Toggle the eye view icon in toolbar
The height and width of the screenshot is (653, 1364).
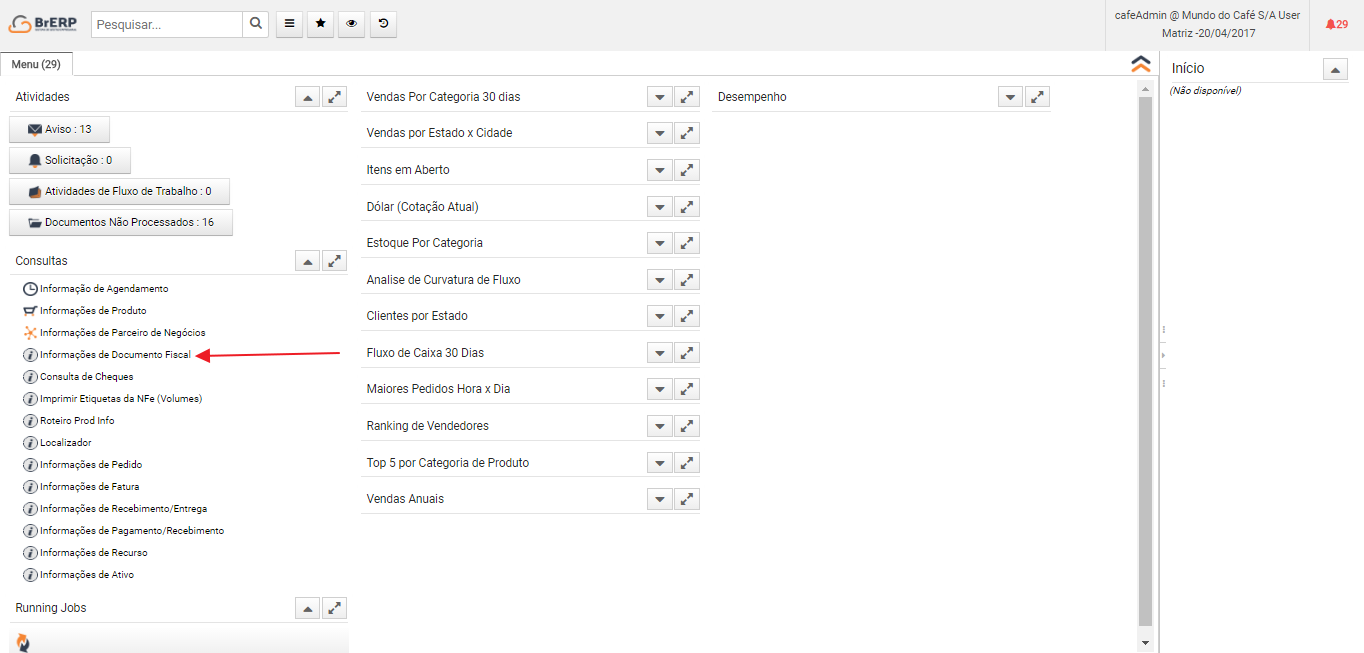pos(351,25)
